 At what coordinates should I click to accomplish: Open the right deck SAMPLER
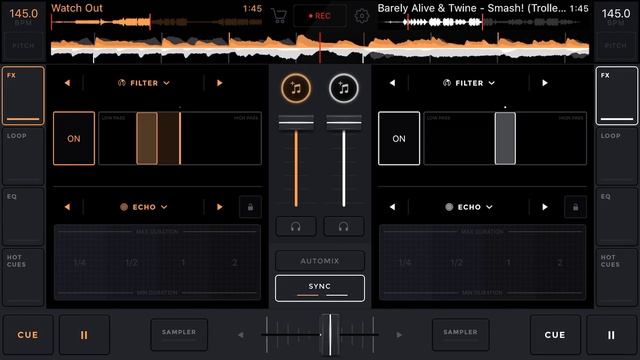(460, 335)
